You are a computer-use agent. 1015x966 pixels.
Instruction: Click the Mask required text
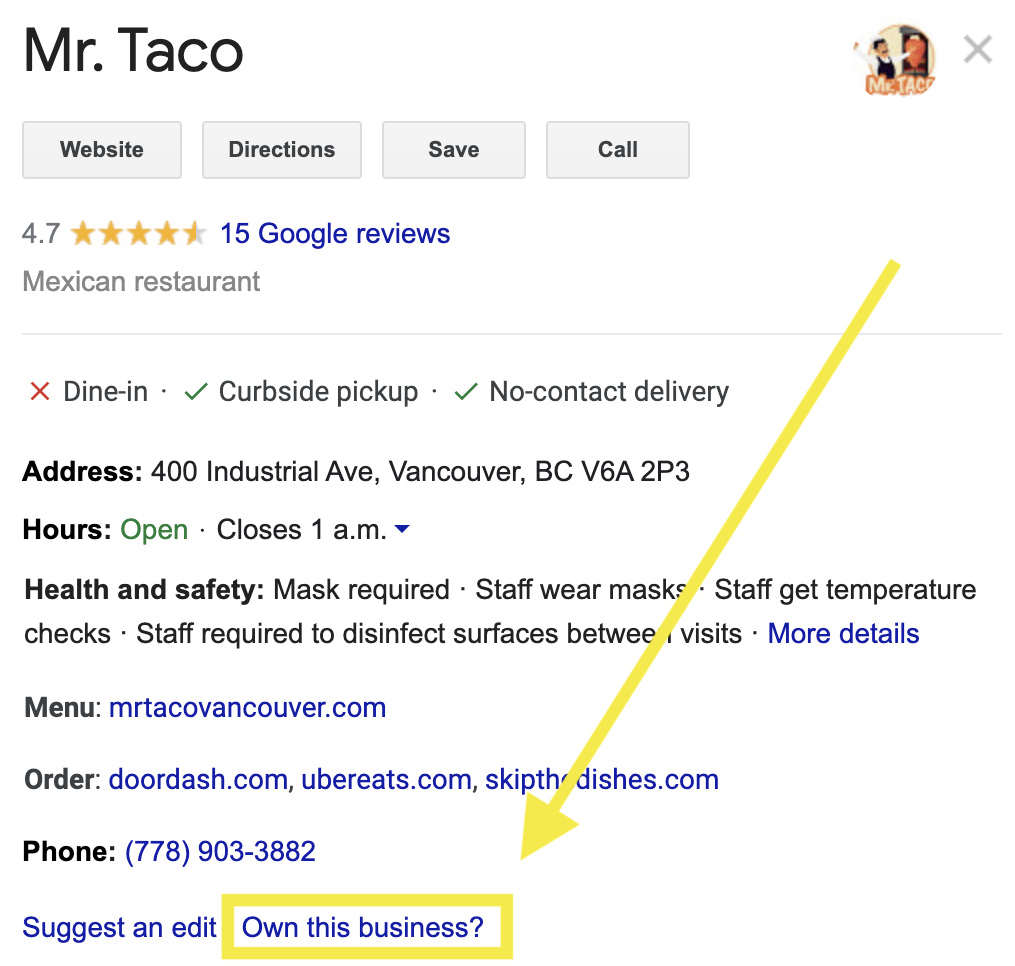tap(361, 590)
